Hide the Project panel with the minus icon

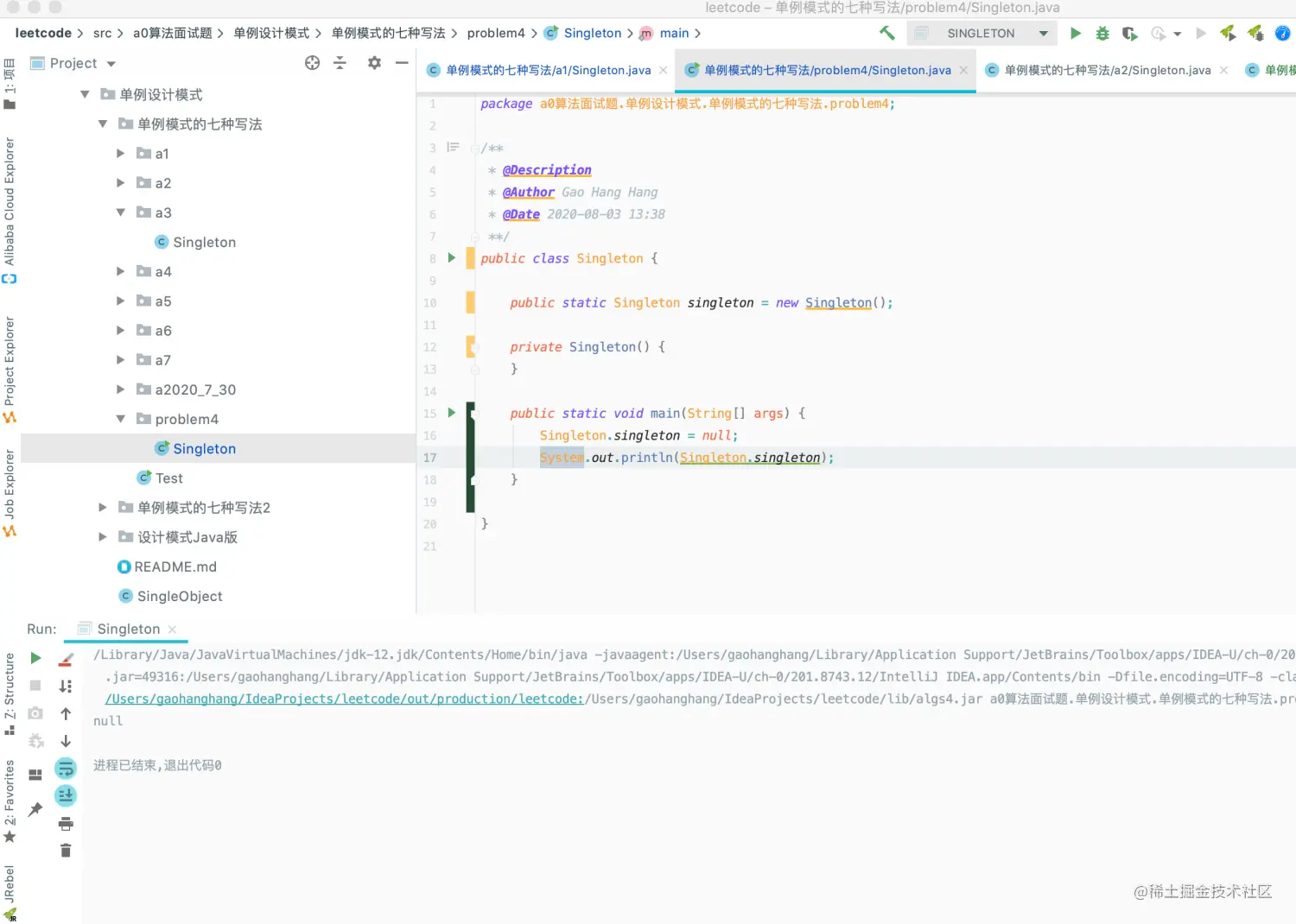(401, 62)
